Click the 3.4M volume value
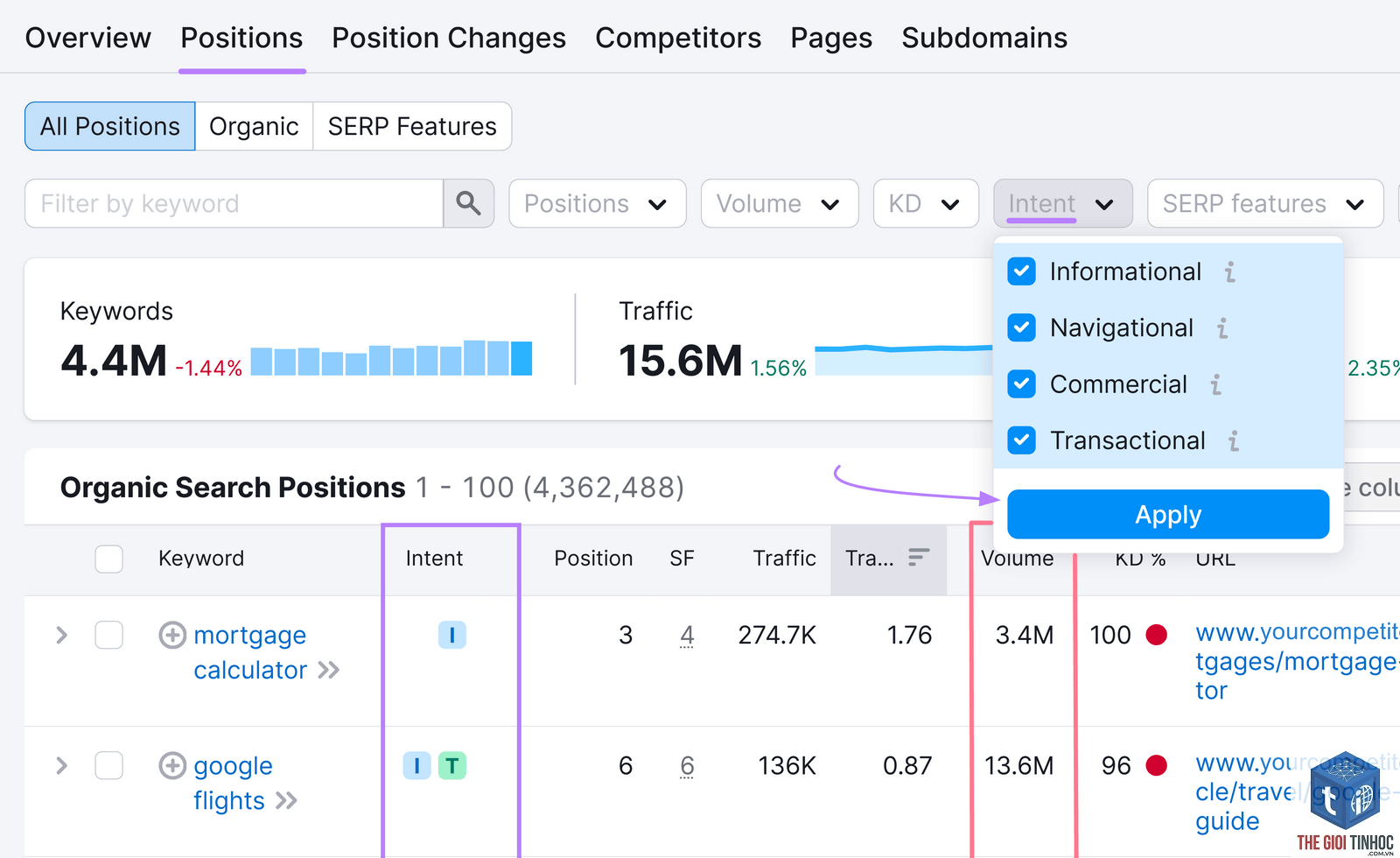Screen dimensions: 1400x858 click(x=1025, y=635)
